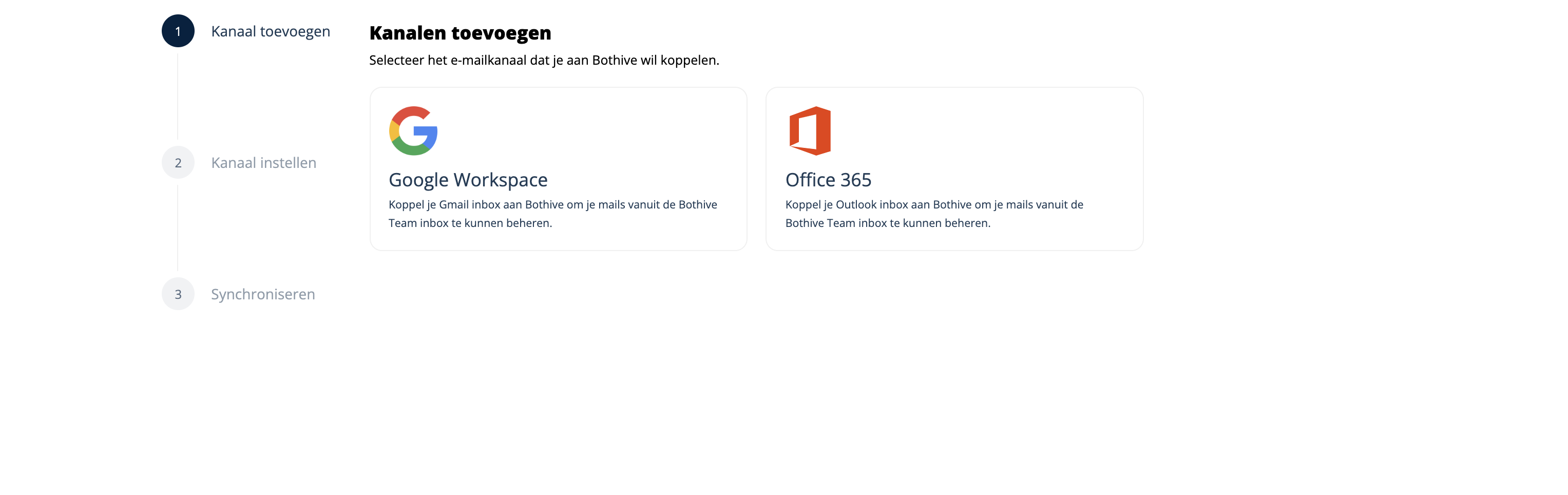Viewport: 1568px width, 495px height.
Task: Open the "Kanaal toevoegen" step label
Action: (x=270, y=31)
